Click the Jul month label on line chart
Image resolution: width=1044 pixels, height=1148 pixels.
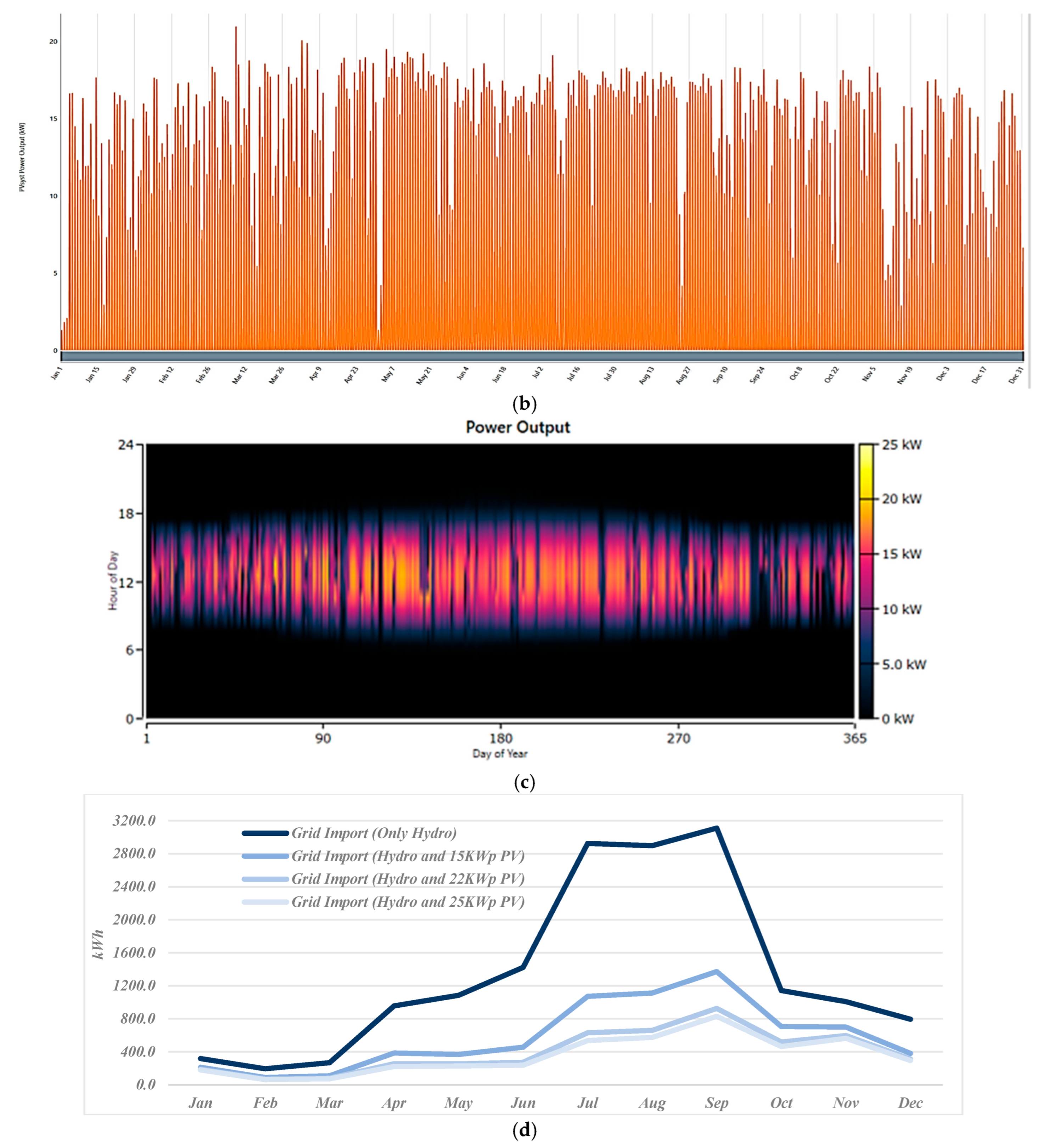coord(587,1102)
